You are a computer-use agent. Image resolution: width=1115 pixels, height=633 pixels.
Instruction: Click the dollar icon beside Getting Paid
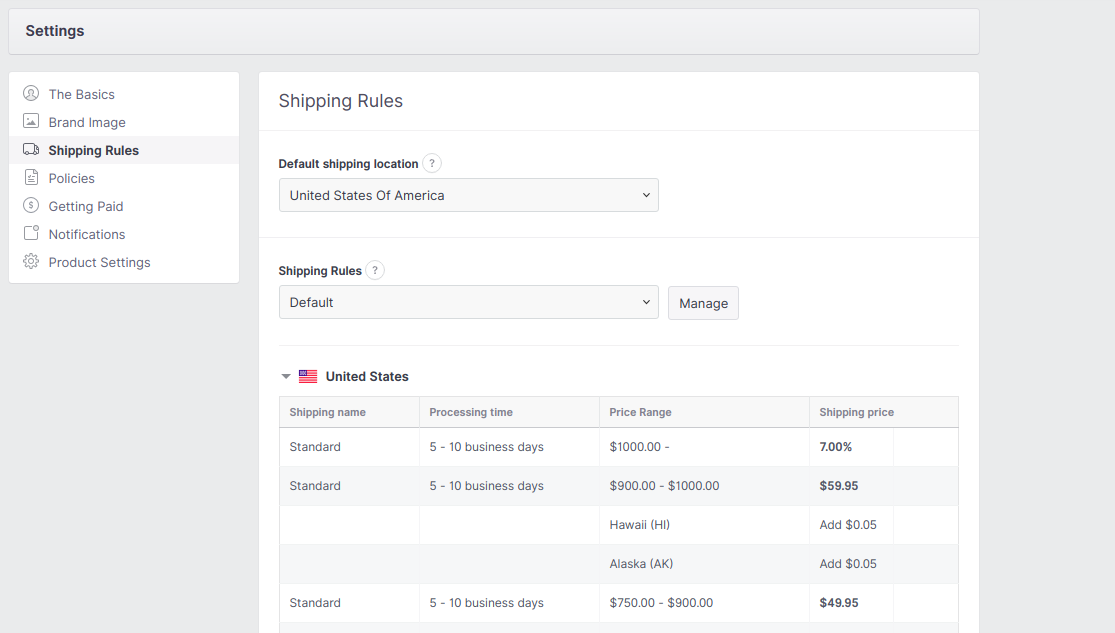coord(31,206)
